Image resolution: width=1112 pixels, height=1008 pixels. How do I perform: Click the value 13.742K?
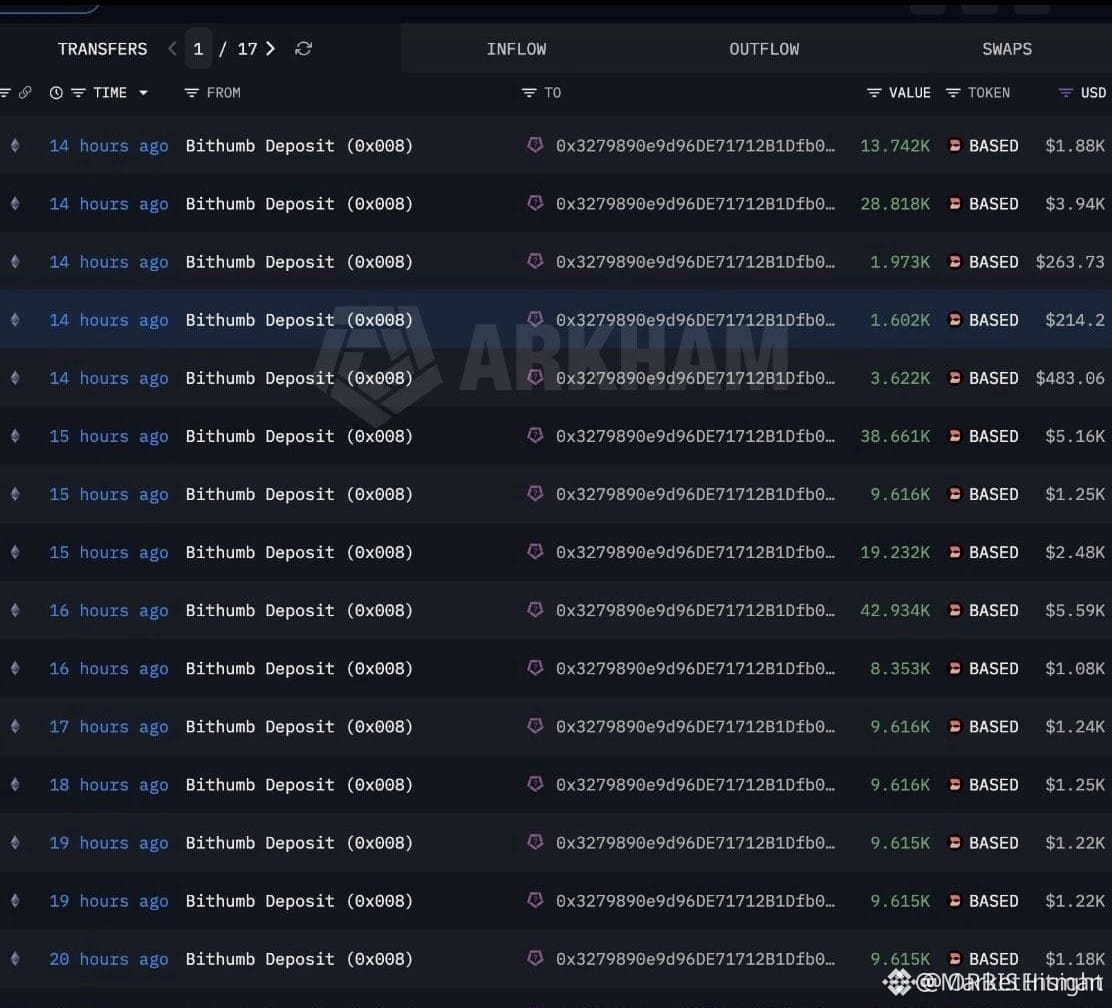895,145
